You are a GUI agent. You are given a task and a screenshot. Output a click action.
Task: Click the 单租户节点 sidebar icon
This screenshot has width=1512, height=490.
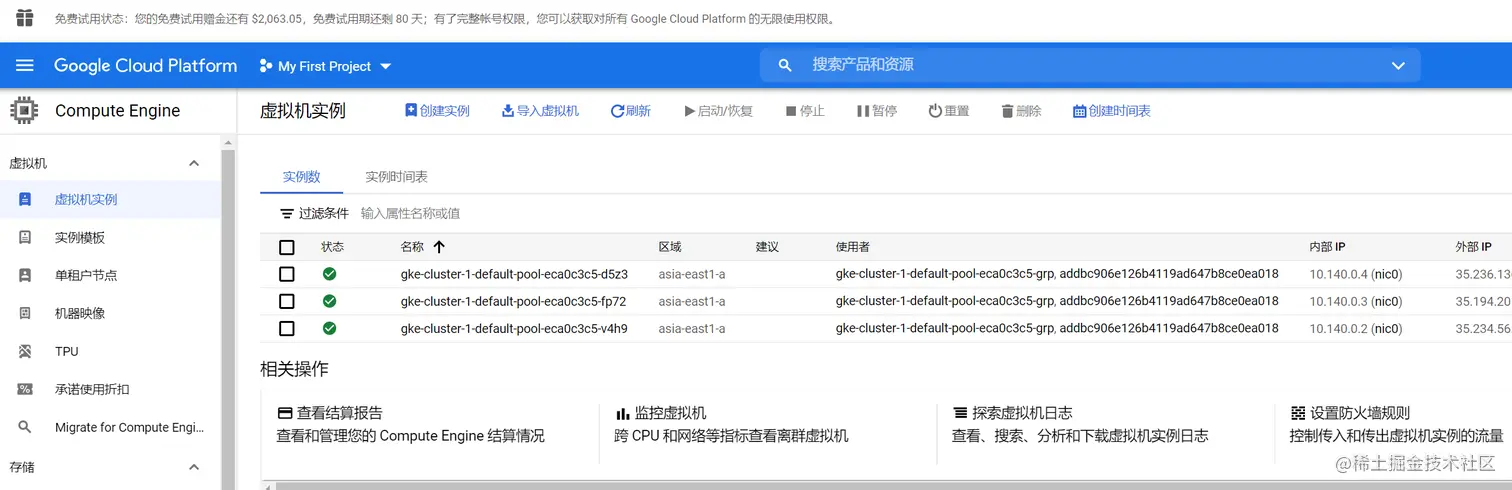coord(25,275)
